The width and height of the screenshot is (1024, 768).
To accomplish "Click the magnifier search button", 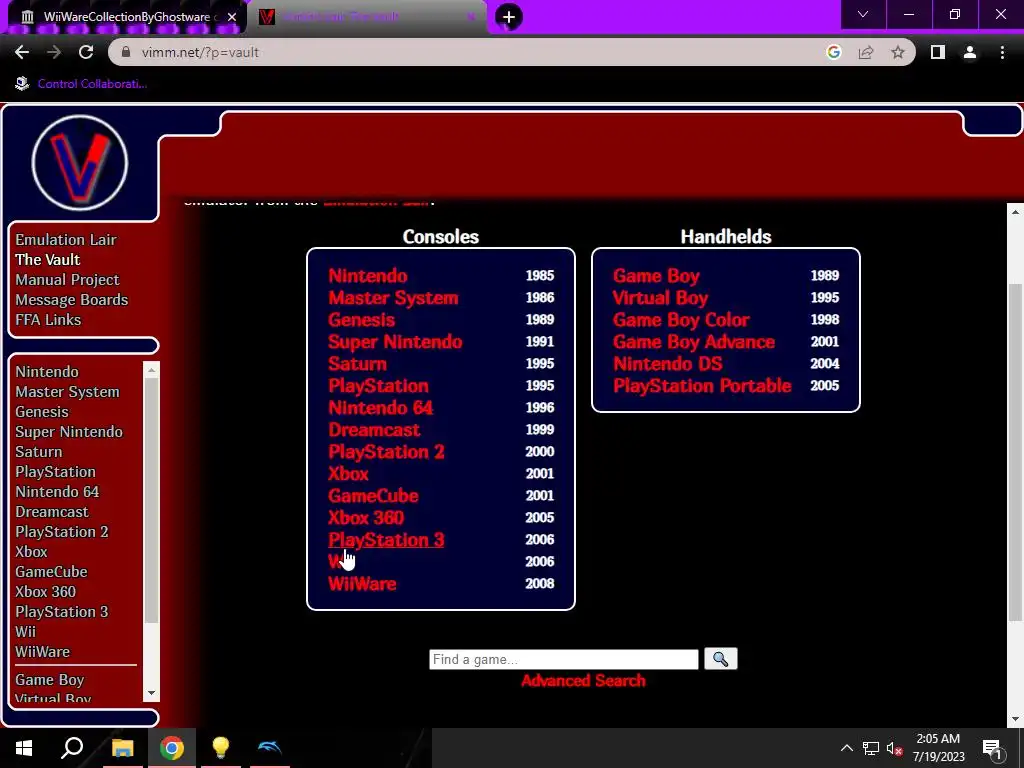I will click(x=720, y=659).
